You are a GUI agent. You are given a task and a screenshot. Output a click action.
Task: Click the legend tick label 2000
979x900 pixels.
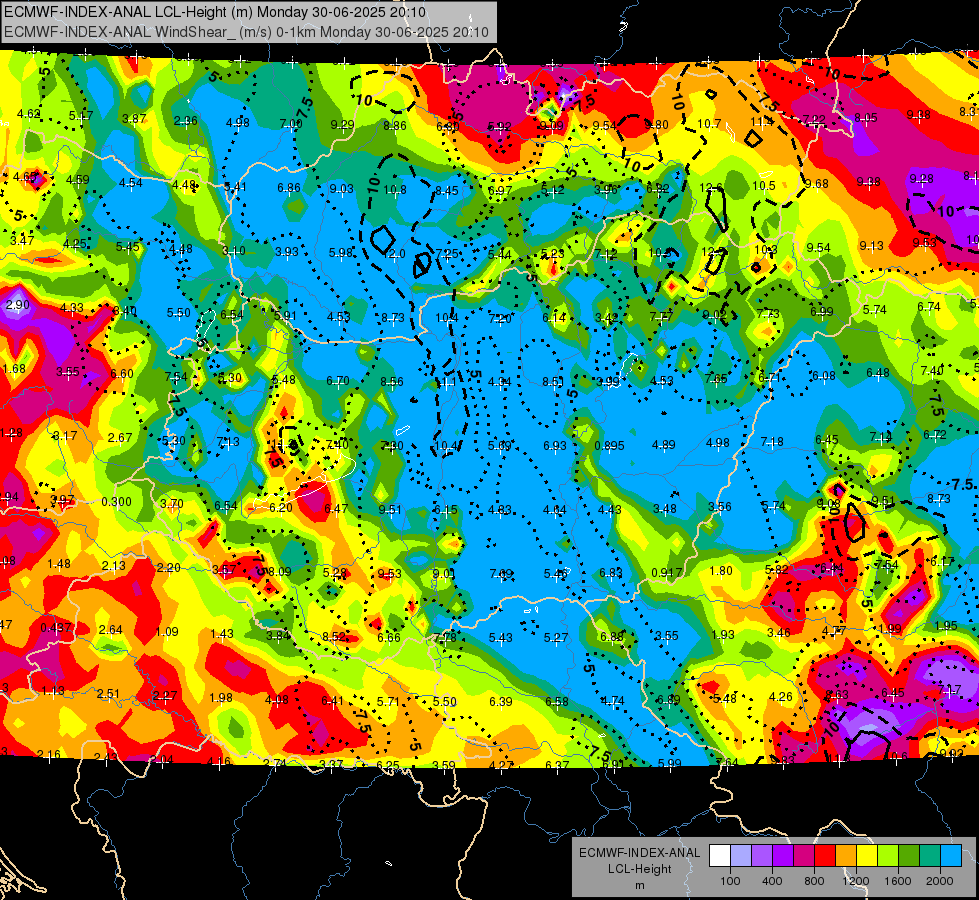pos(940,881)
